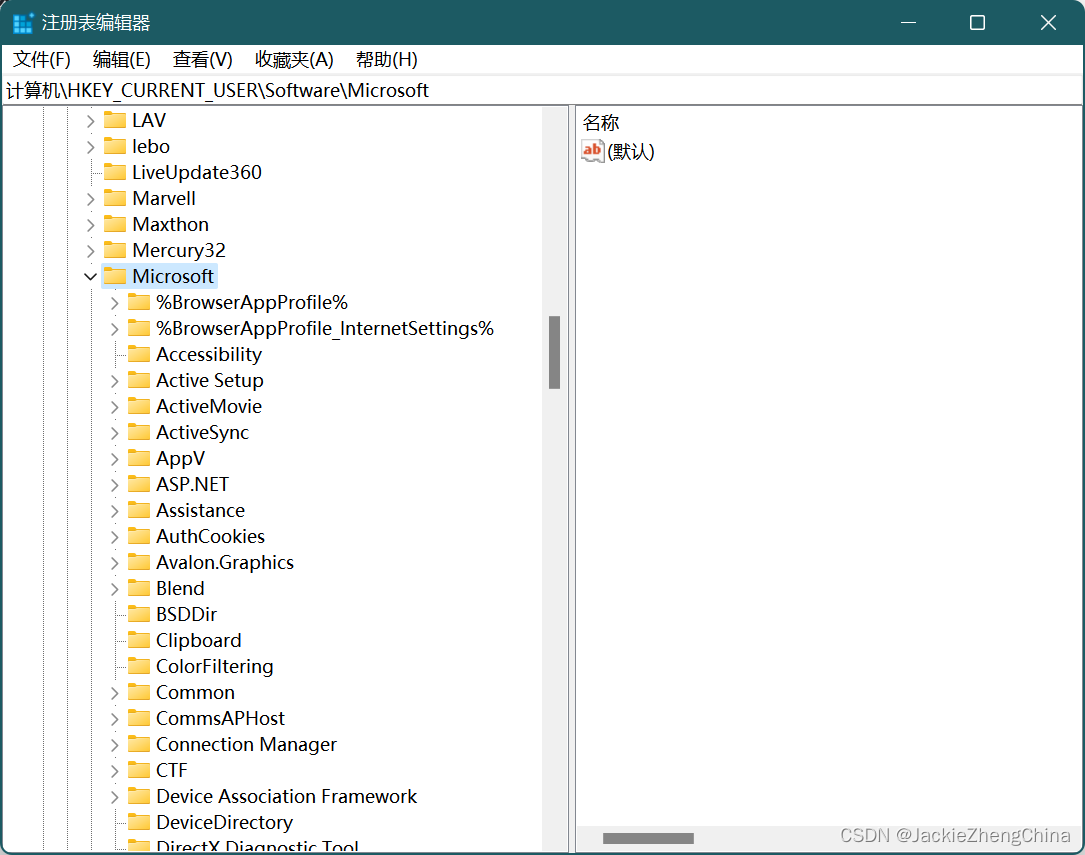
Task: Open the 编辑(E) menu
Action: click(122, 59)
